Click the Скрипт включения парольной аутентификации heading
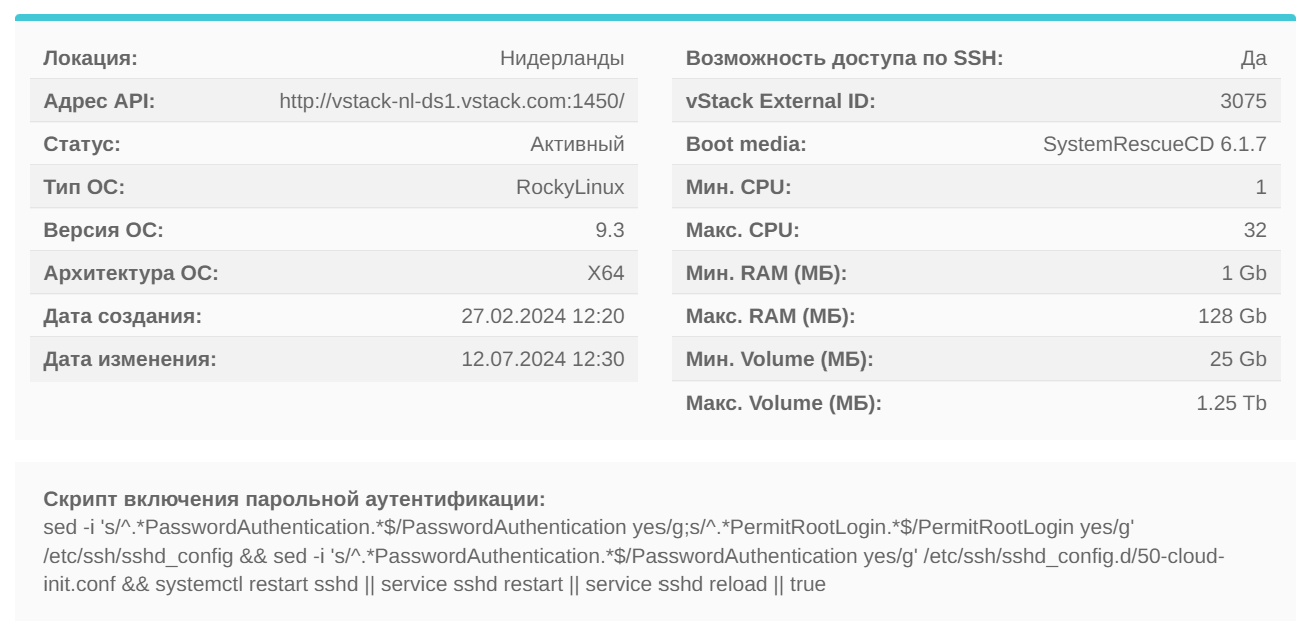Screen dimensions: 1314x628 pos(295,498)
